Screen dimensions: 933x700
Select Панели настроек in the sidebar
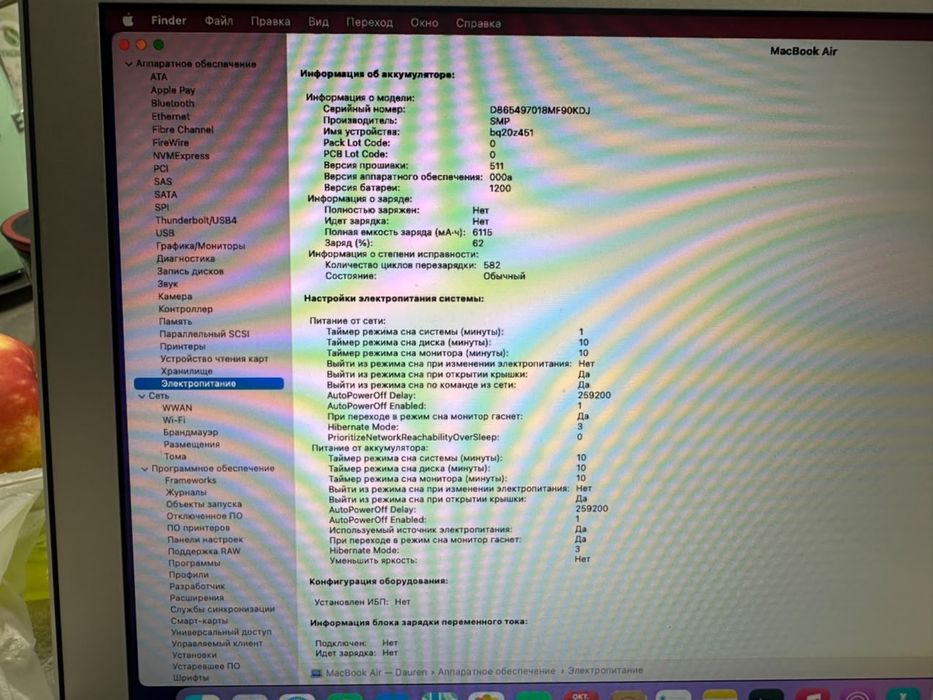[x=205, y=540]
